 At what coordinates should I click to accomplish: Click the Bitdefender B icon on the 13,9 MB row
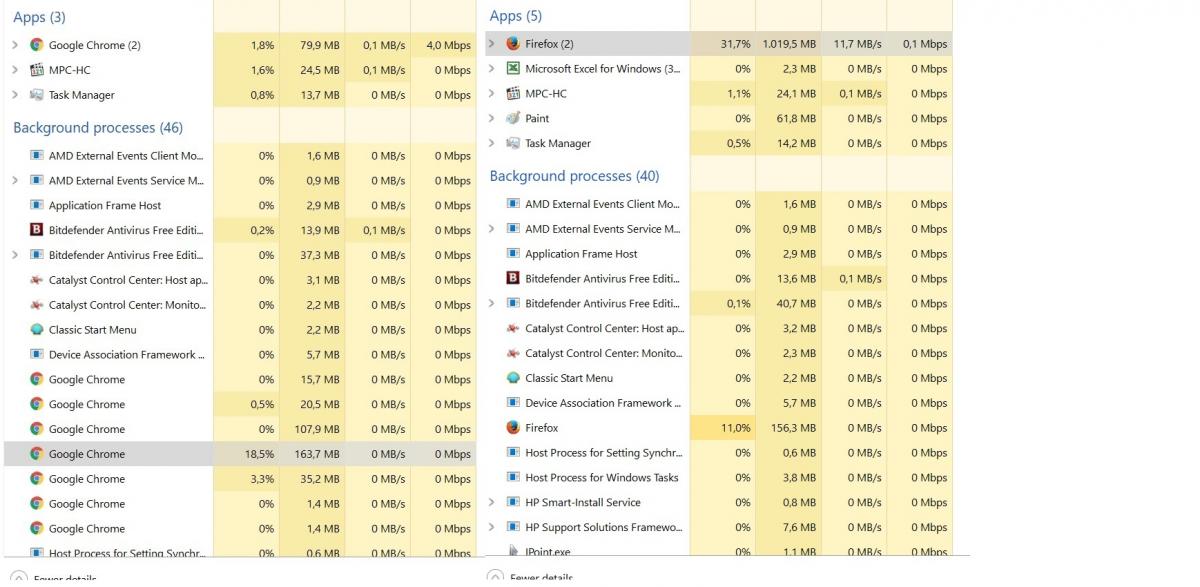[x=37, y=230]
